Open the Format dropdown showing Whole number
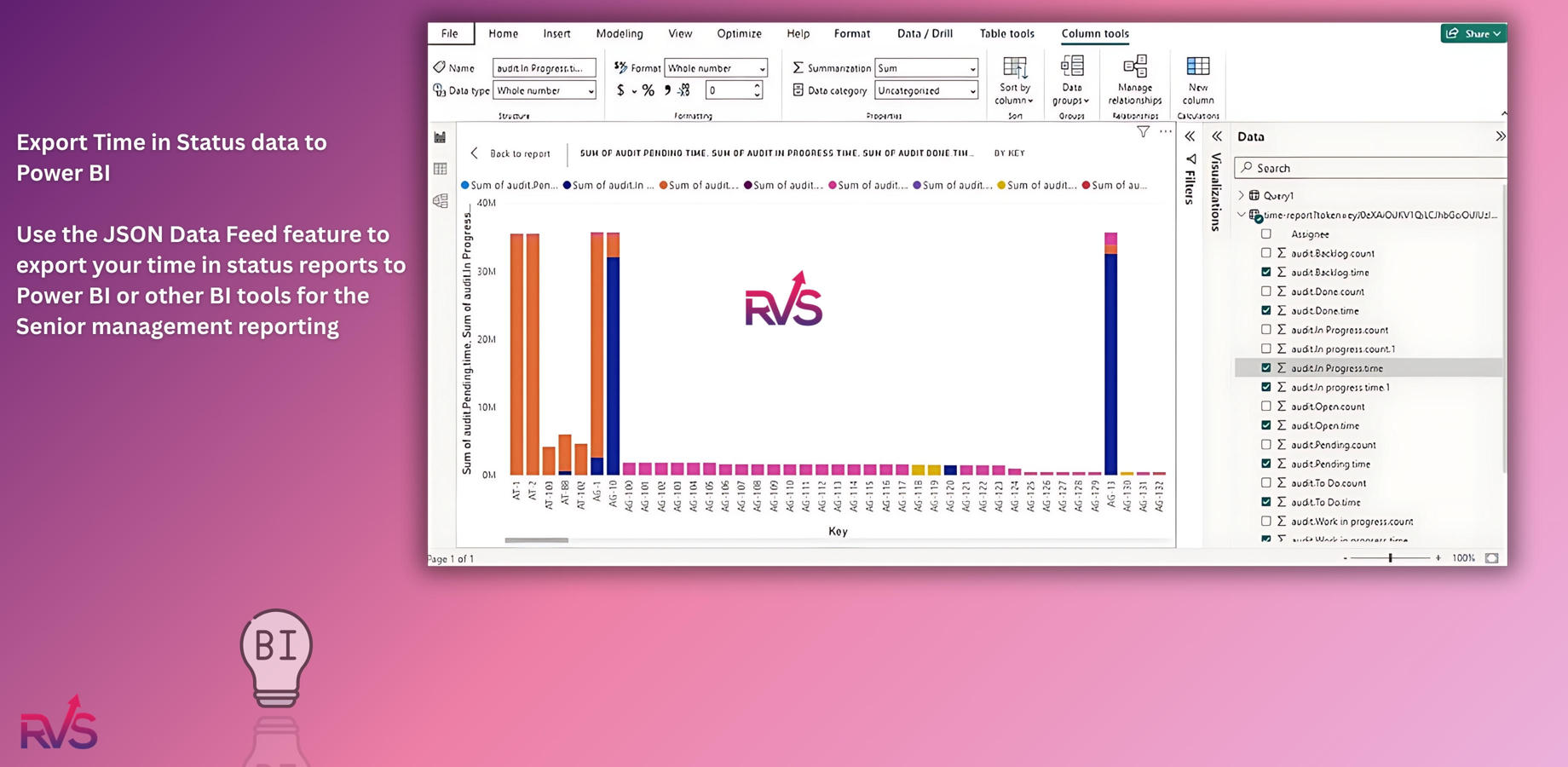The image size is (1568, 767). pos(716,68)
